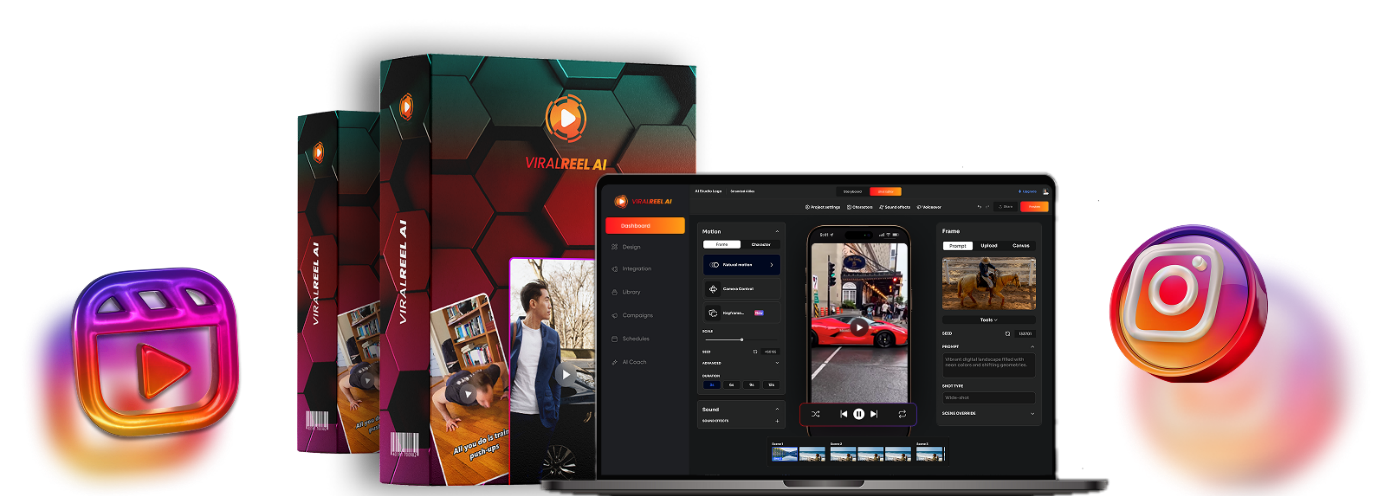
Task: Open Library in the sidebar
Action: pos(631,292)
